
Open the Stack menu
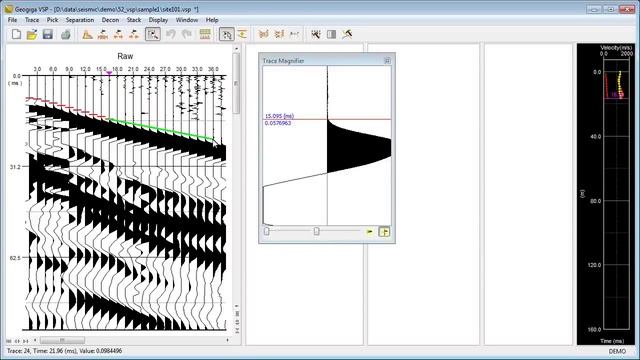[x=133, y=20]
